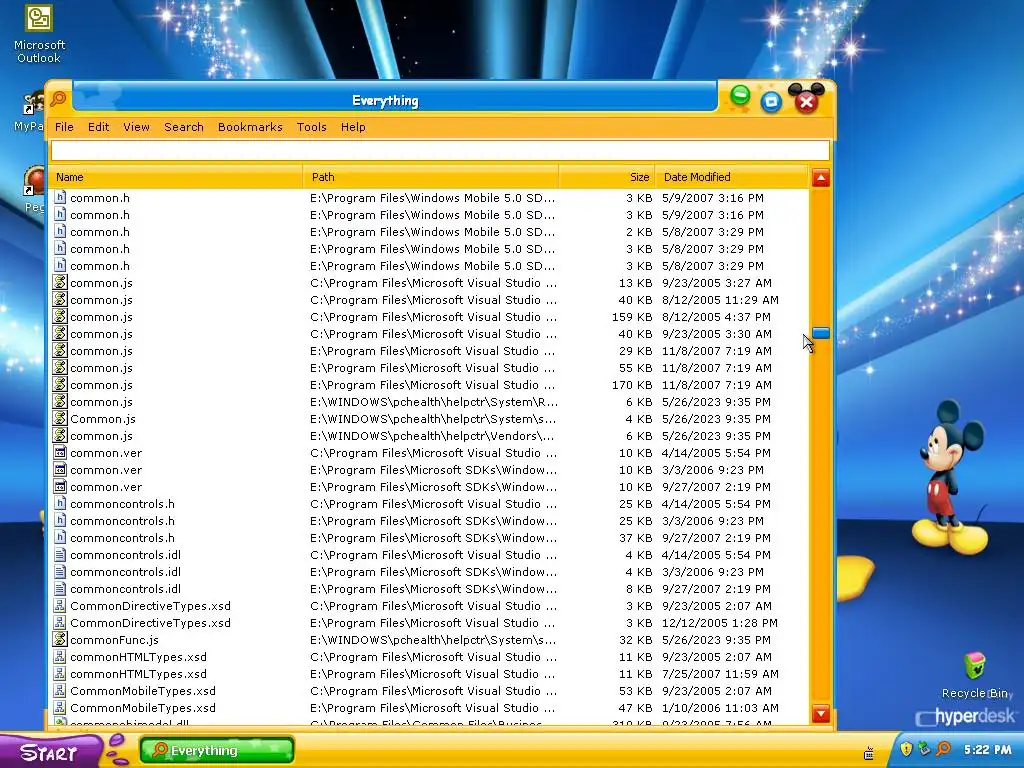Open the Edit menu
Image resolution: width=1024 pixels, height=768 pixels.
[x=99, y=127]
